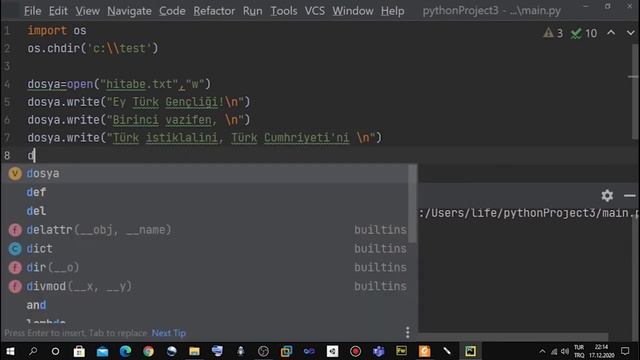Switch TUR keyboard input language
640x360 pixels.
[x=579, y=351]
